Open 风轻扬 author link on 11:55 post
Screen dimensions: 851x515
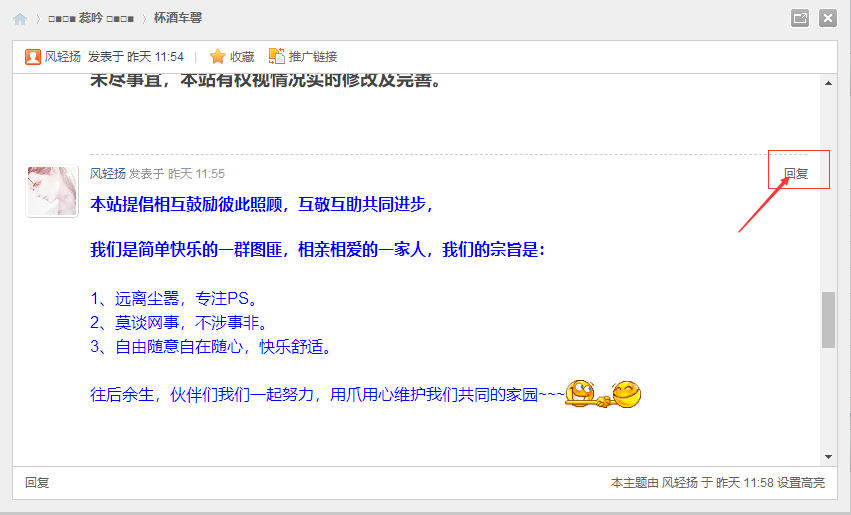[107, 174]
